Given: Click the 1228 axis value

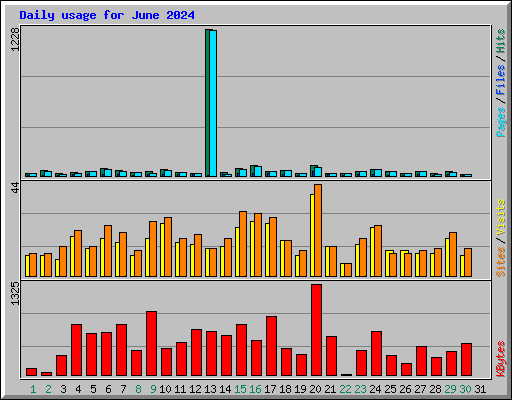Looking at the screenshot, I should (15, 39).
